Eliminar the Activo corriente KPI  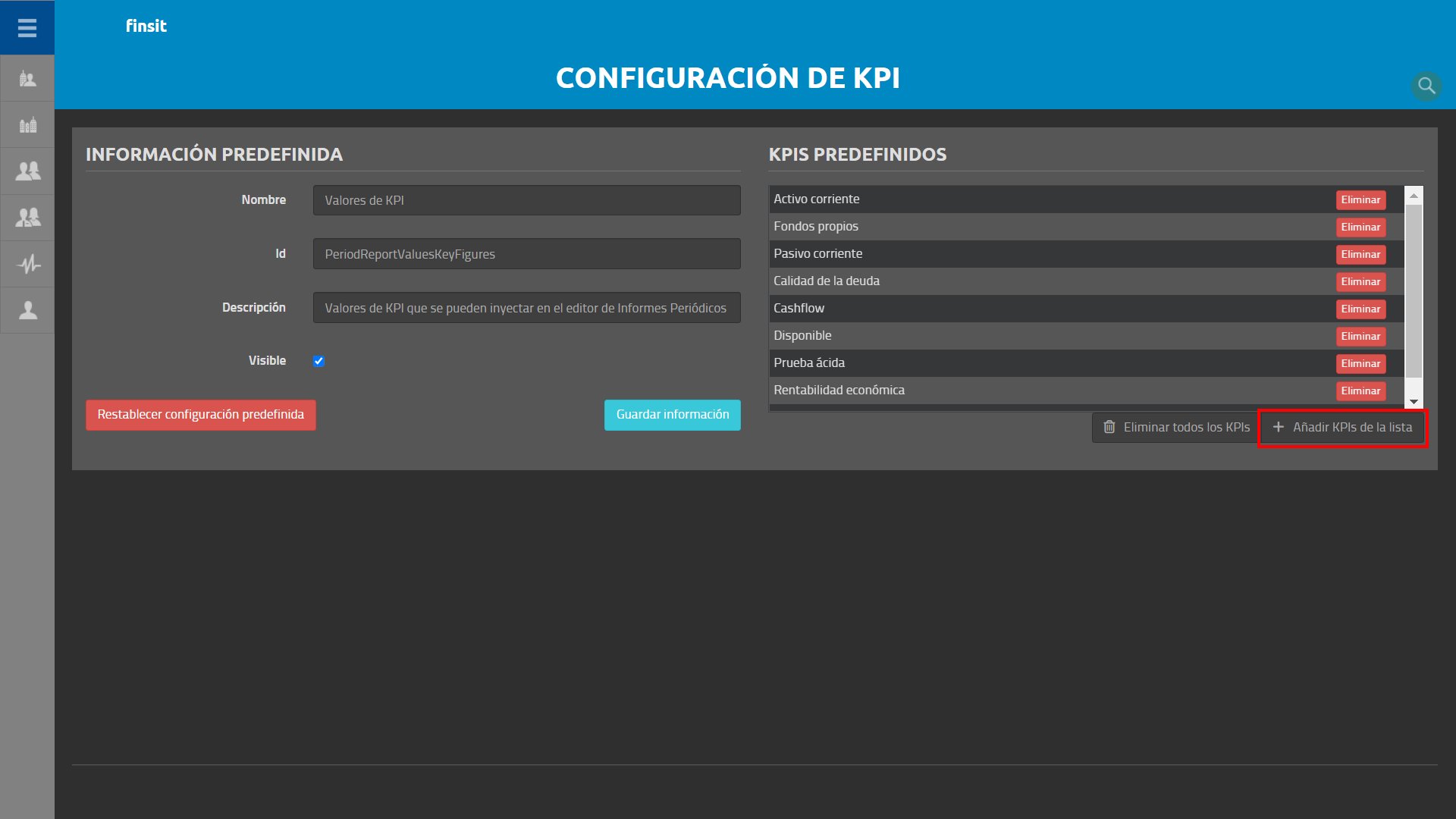tap(1360, 199)
